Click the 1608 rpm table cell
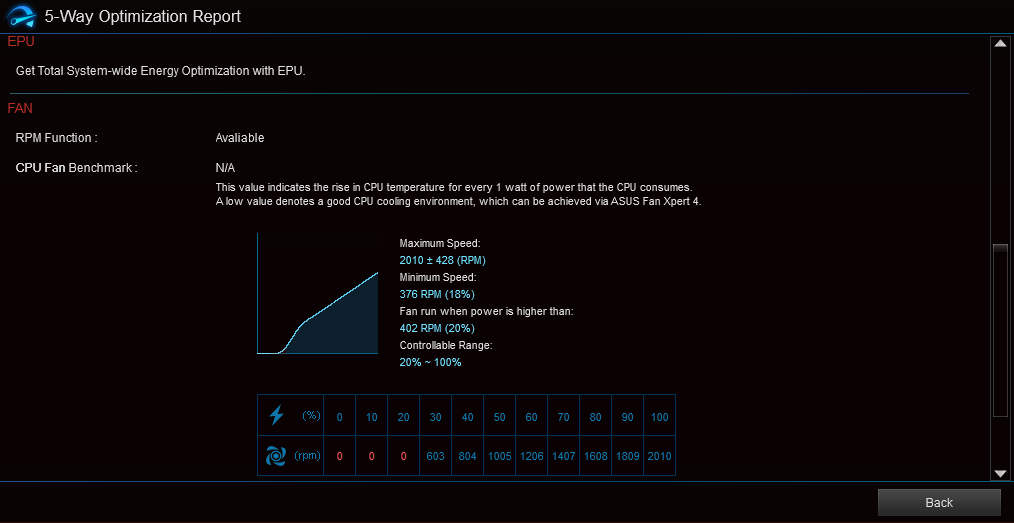 point(596,456)
